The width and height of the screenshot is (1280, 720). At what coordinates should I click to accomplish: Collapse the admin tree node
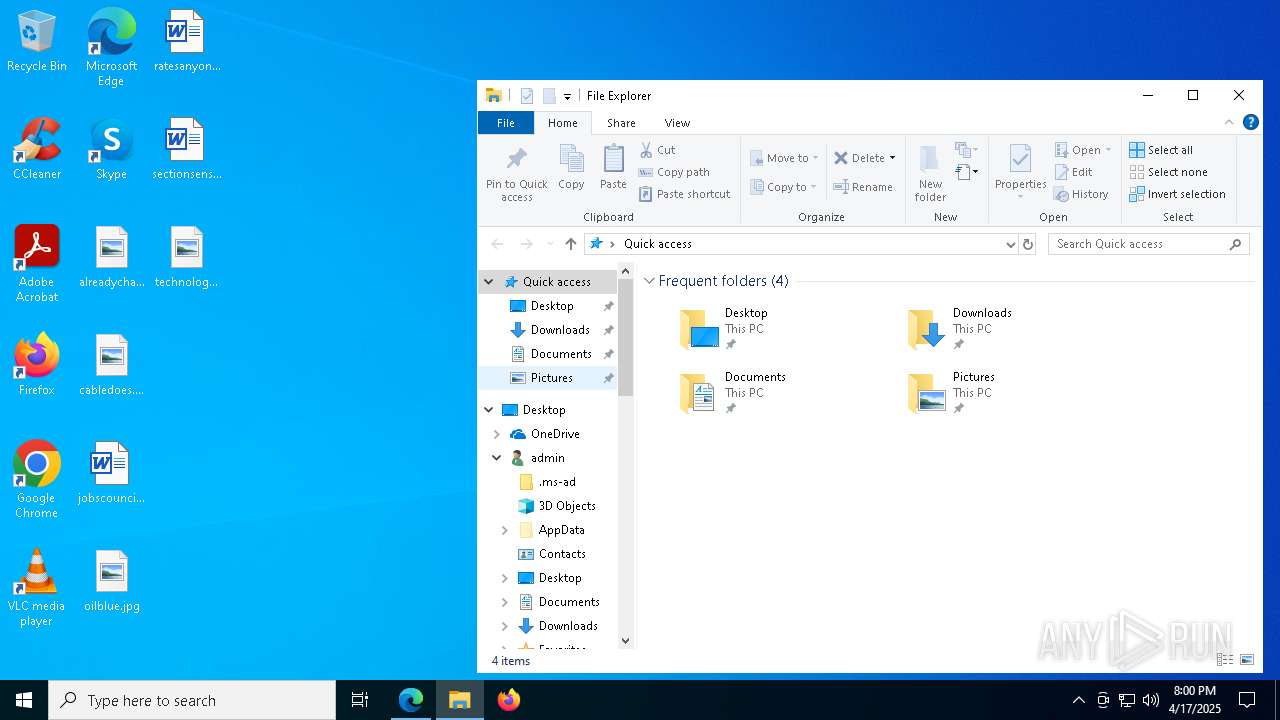pyautogui.click(x=497, y=458)
